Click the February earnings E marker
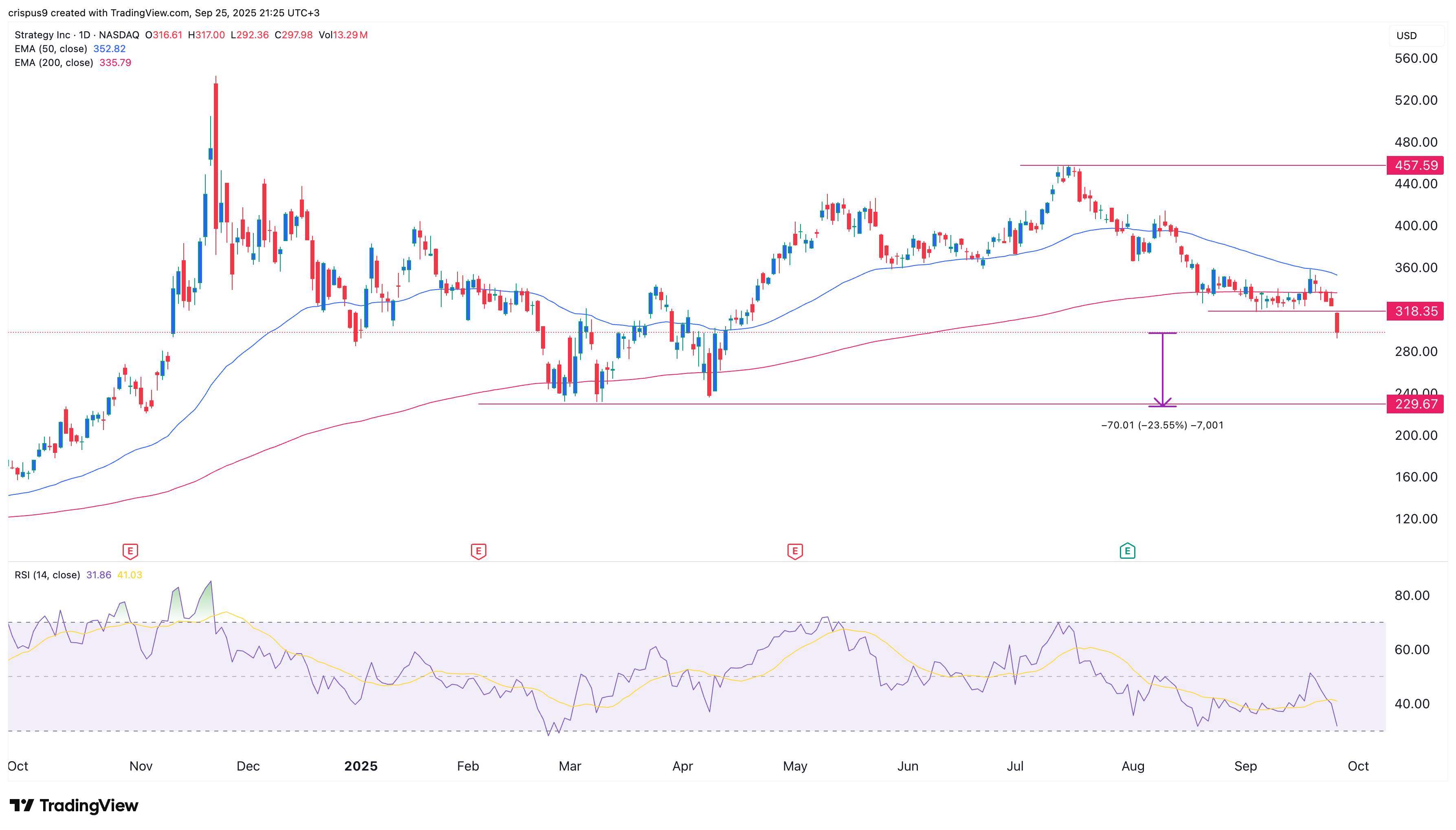The height and width of the screenshot is (830, 1456). 478,551
